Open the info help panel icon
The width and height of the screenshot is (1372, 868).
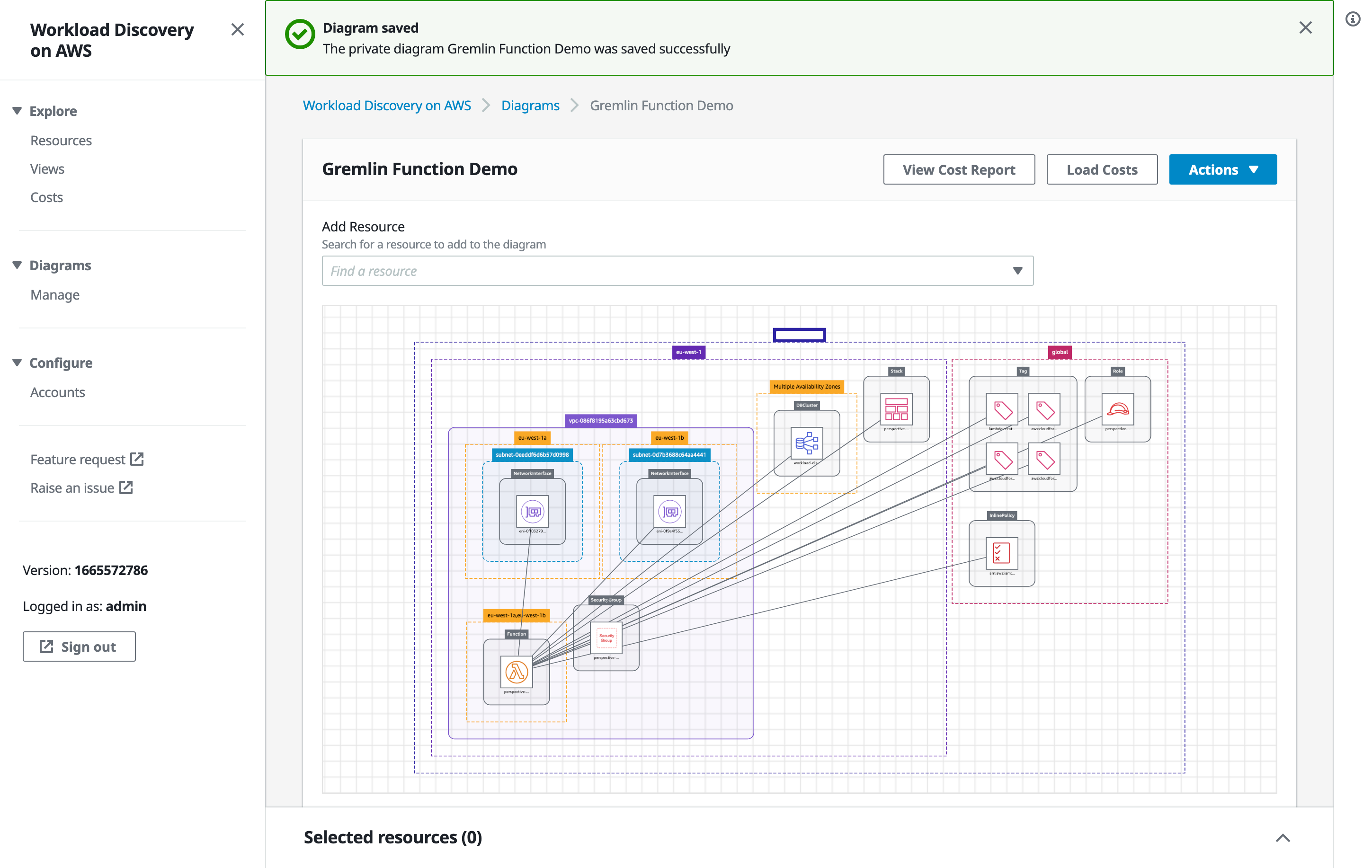click(1353, 19)
